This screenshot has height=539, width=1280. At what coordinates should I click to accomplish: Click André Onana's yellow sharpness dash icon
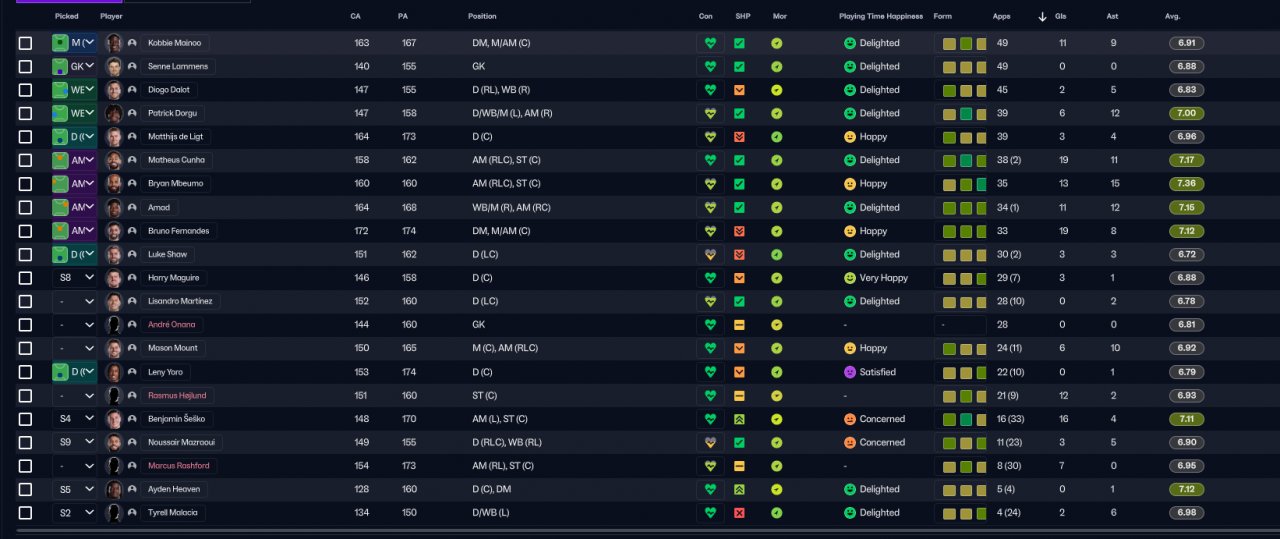739,325
